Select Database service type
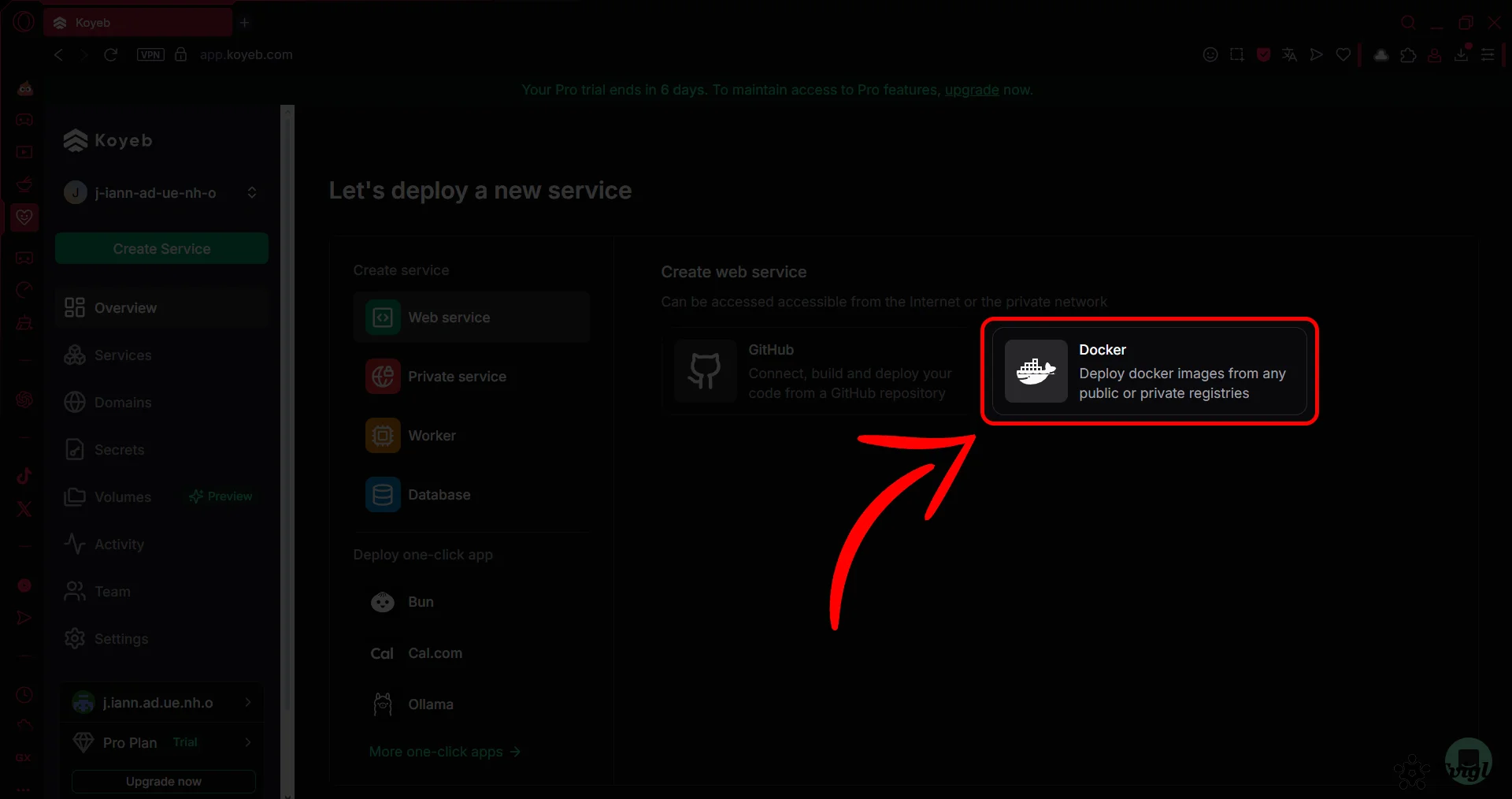 tap(471, 495)
